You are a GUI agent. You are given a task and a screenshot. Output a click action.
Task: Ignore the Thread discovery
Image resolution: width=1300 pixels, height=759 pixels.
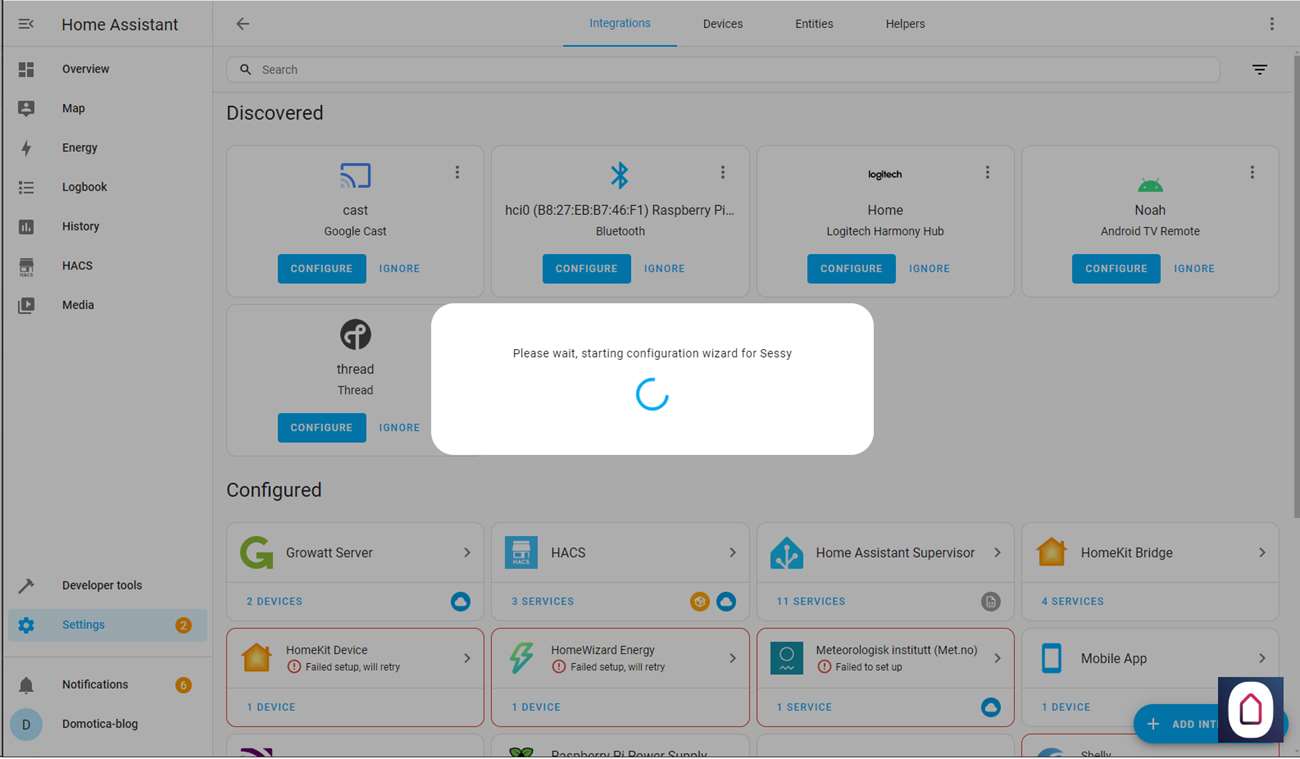pos(399,428)
